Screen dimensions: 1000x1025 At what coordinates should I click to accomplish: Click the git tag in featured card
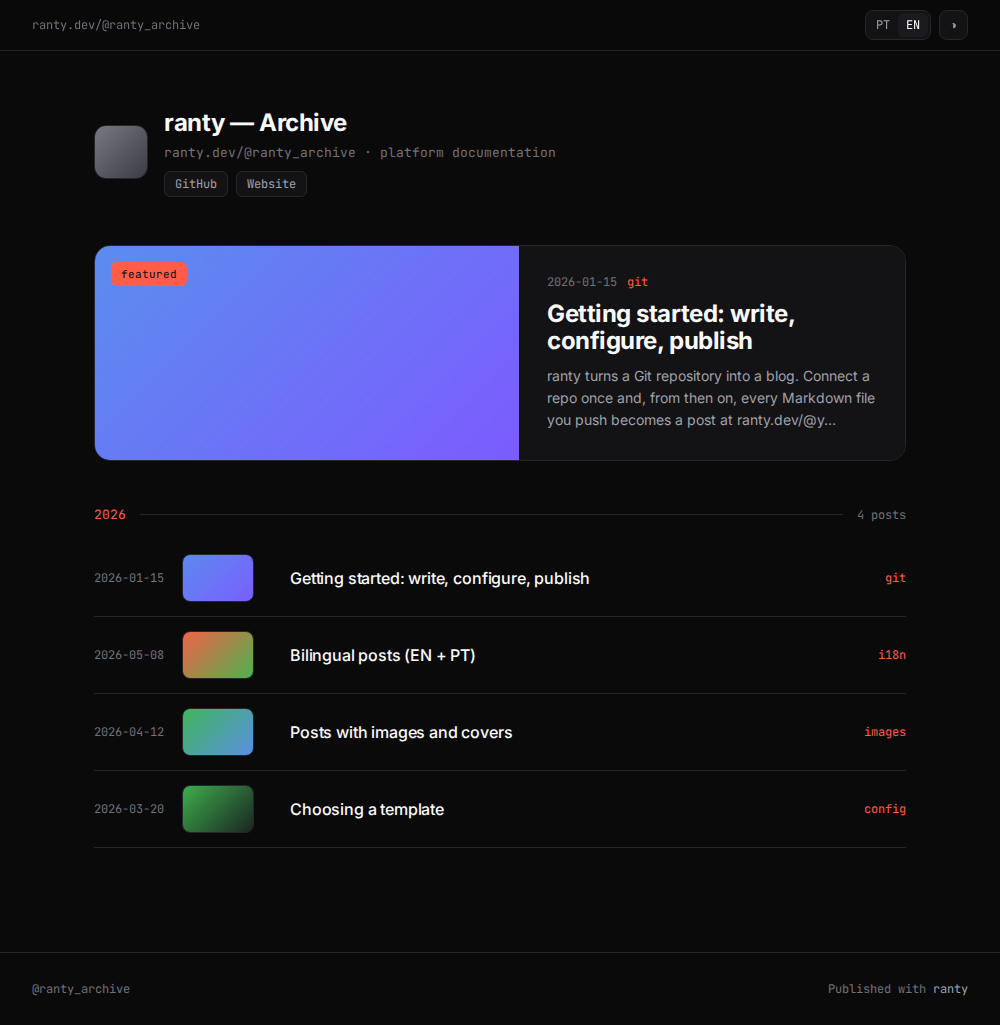(x=637, y=282)
